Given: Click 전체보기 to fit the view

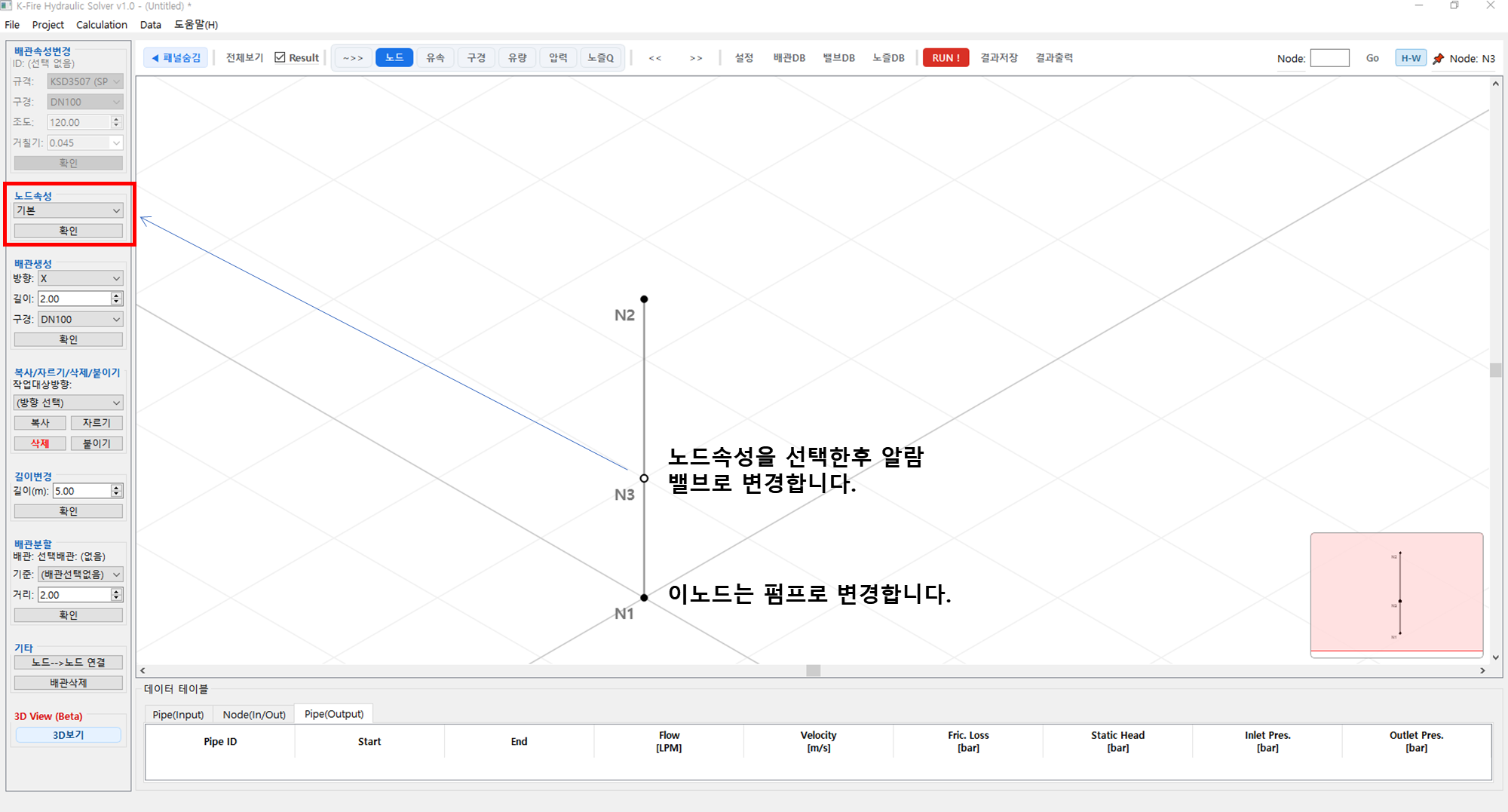Looking at the screenshot, I should tap(244, 57).
